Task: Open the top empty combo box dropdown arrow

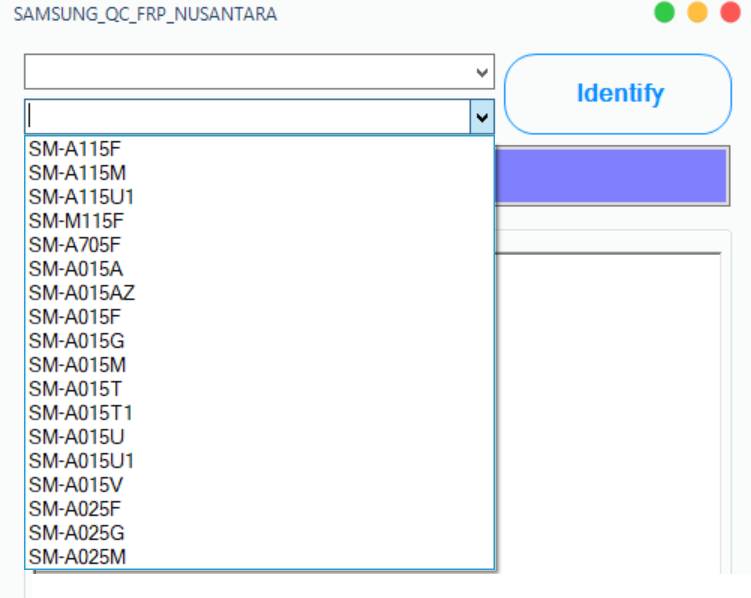Action: 482,72
